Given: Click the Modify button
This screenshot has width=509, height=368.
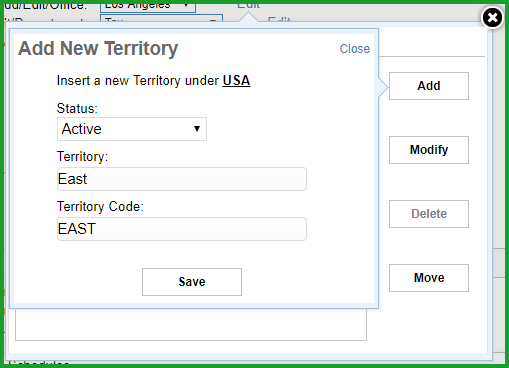Looking at the screenshot, I should pyautogui.click(x=429, y=150).
